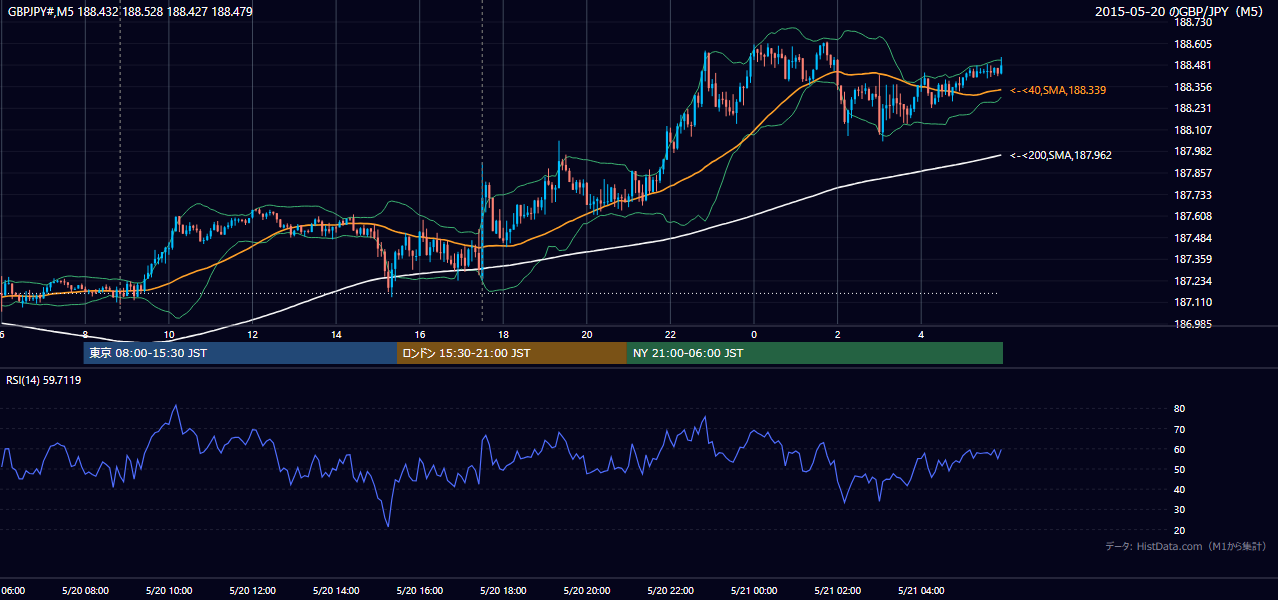Click hour tick 20 on chart time axis
The height and width of the screenshot is (600, 1278).
(587, 334)
